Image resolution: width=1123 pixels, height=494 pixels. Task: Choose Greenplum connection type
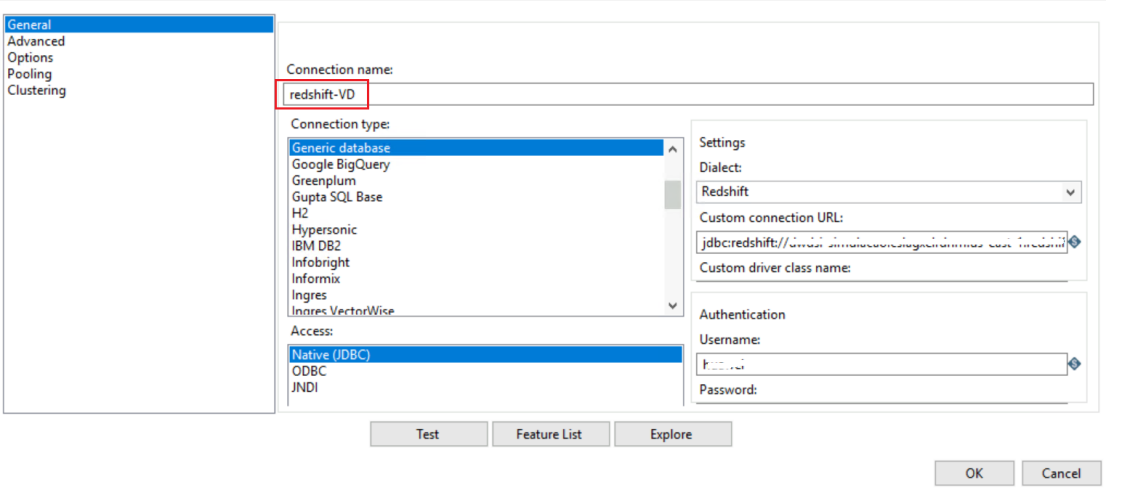476,181
